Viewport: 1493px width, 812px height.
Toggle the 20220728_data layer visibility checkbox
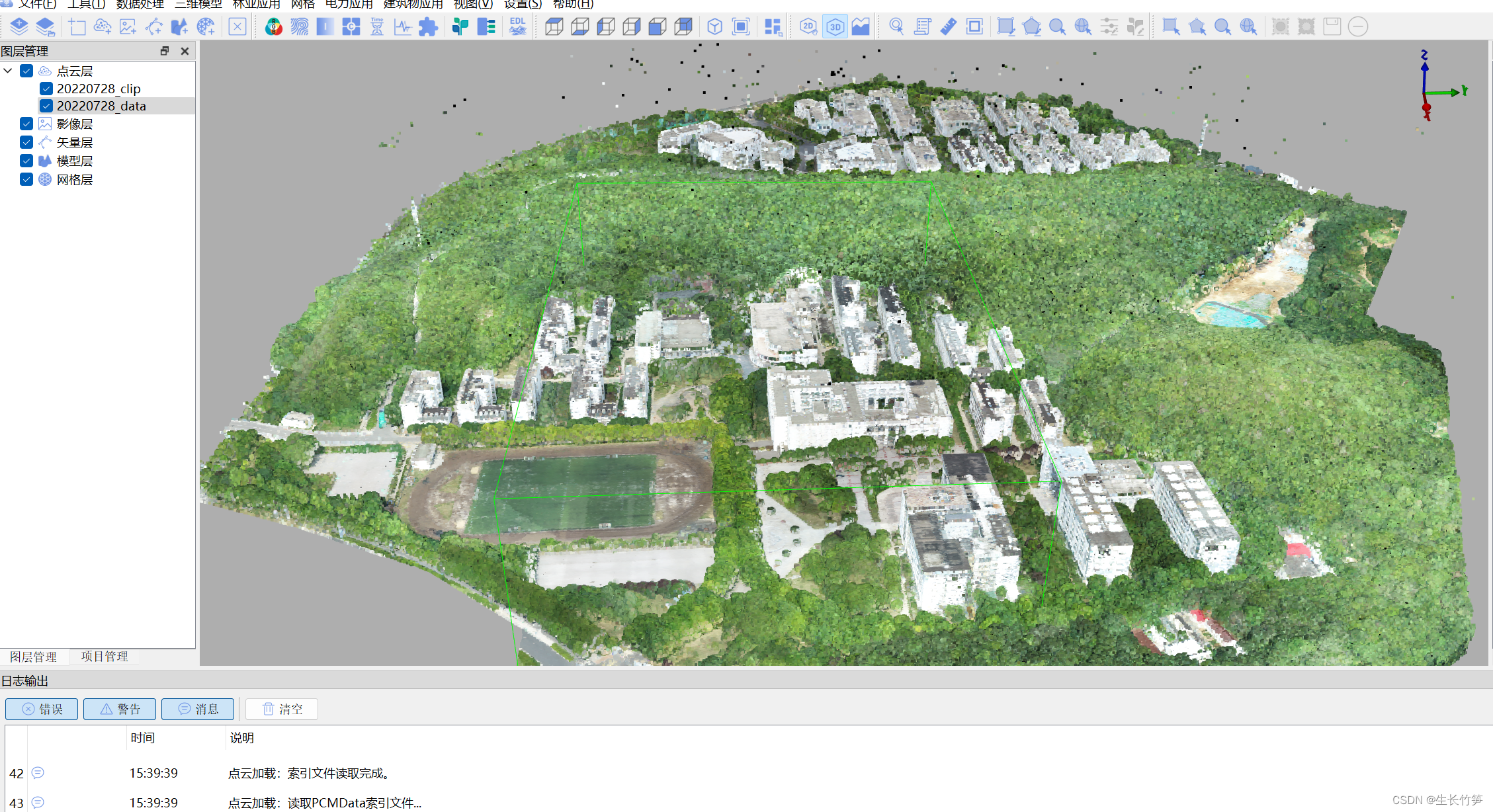click(x=46, y=106)
